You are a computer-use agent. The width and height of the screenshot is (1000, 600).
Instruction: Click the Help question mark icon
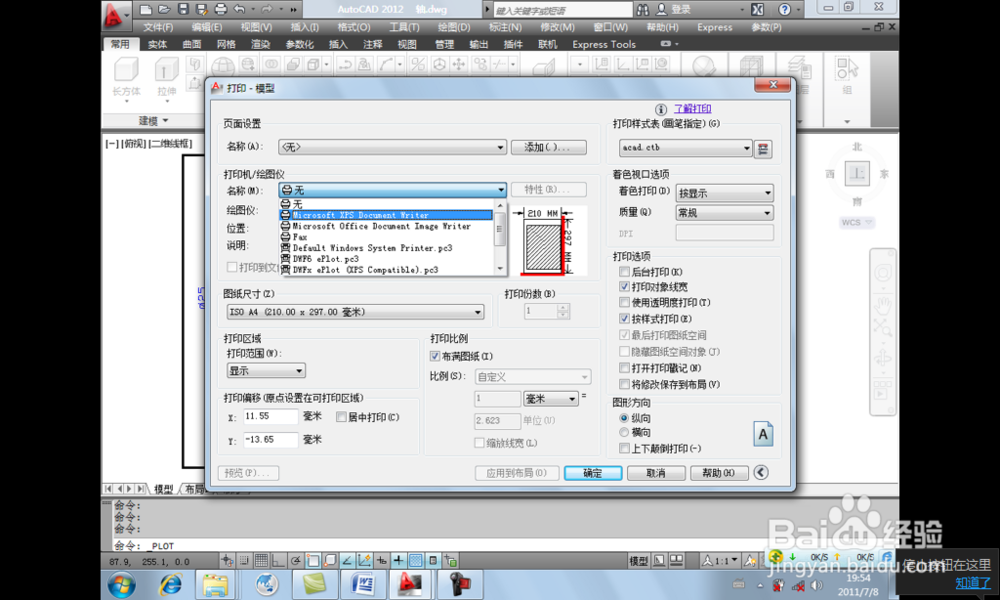(784, 9)
